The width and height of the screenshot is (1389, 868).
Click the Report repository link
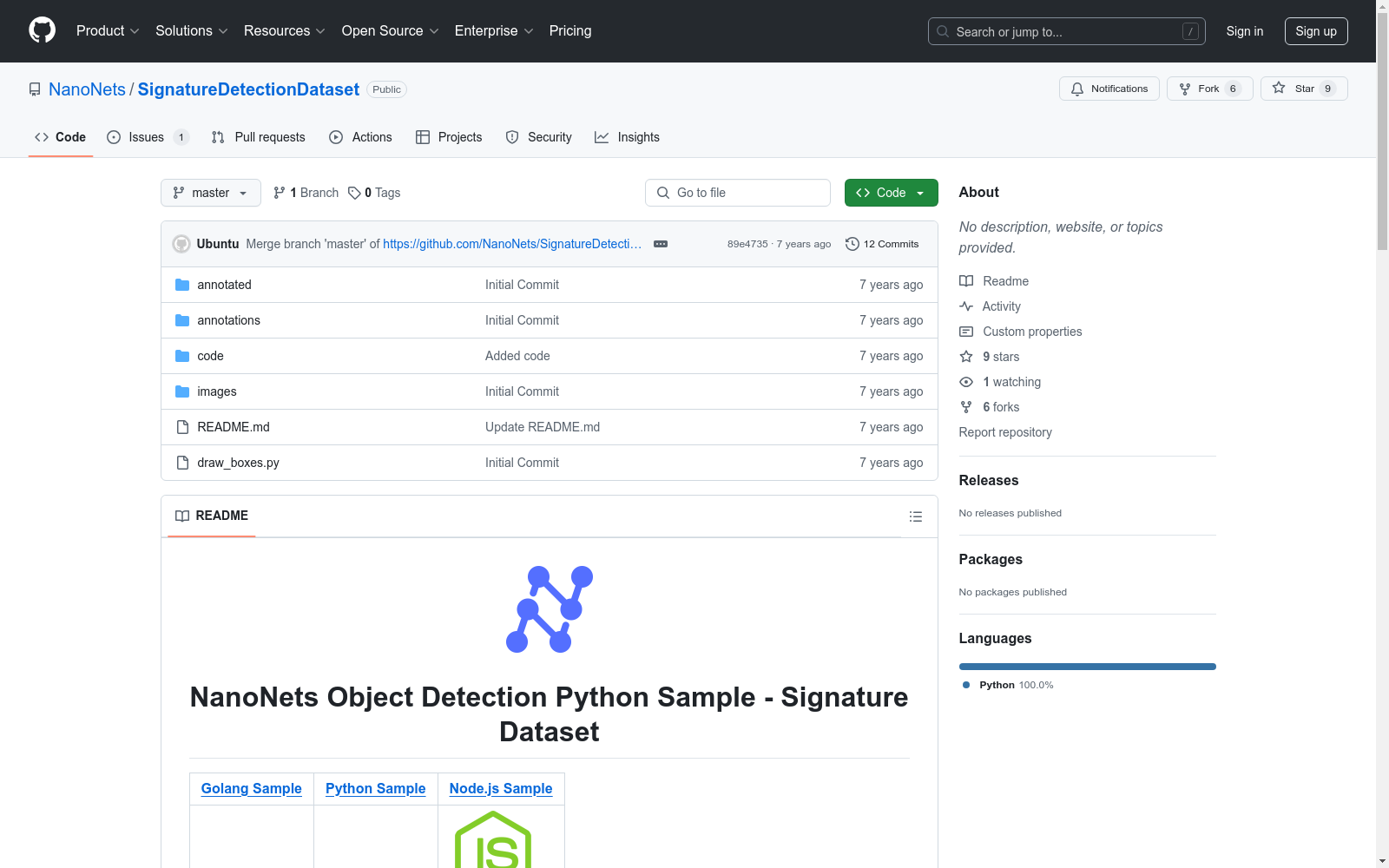(x=1005, y=432)
